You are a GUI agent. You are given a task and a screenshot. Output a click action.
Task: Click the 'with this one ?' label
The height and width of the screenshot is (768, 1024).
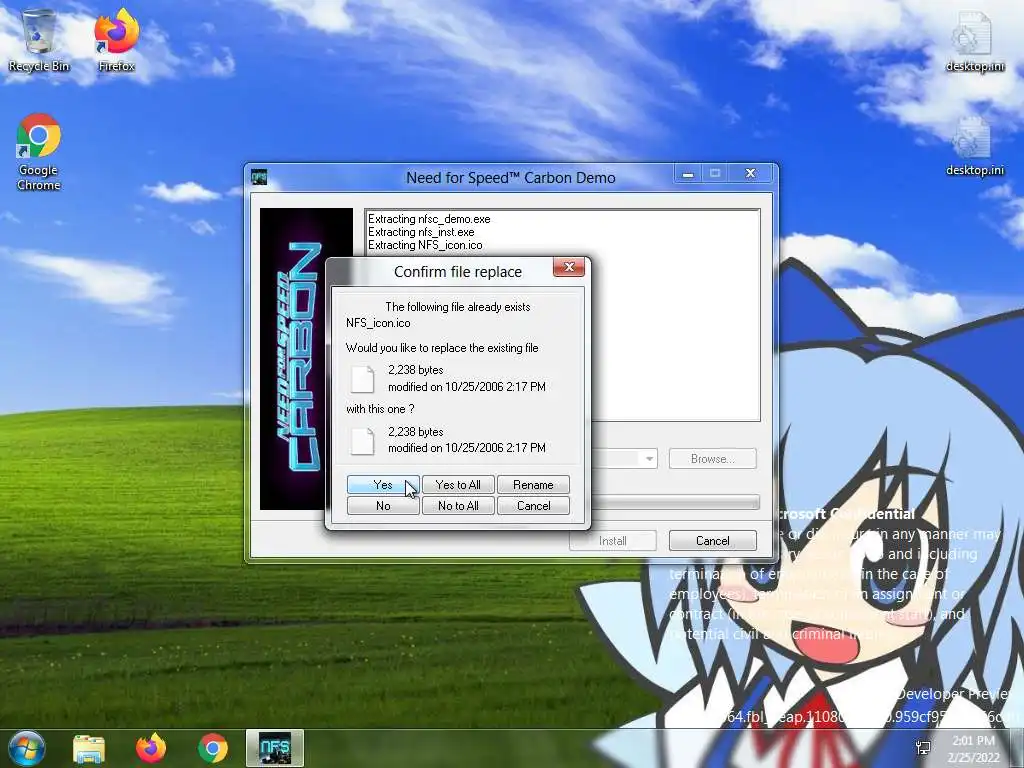click(380, 409)
